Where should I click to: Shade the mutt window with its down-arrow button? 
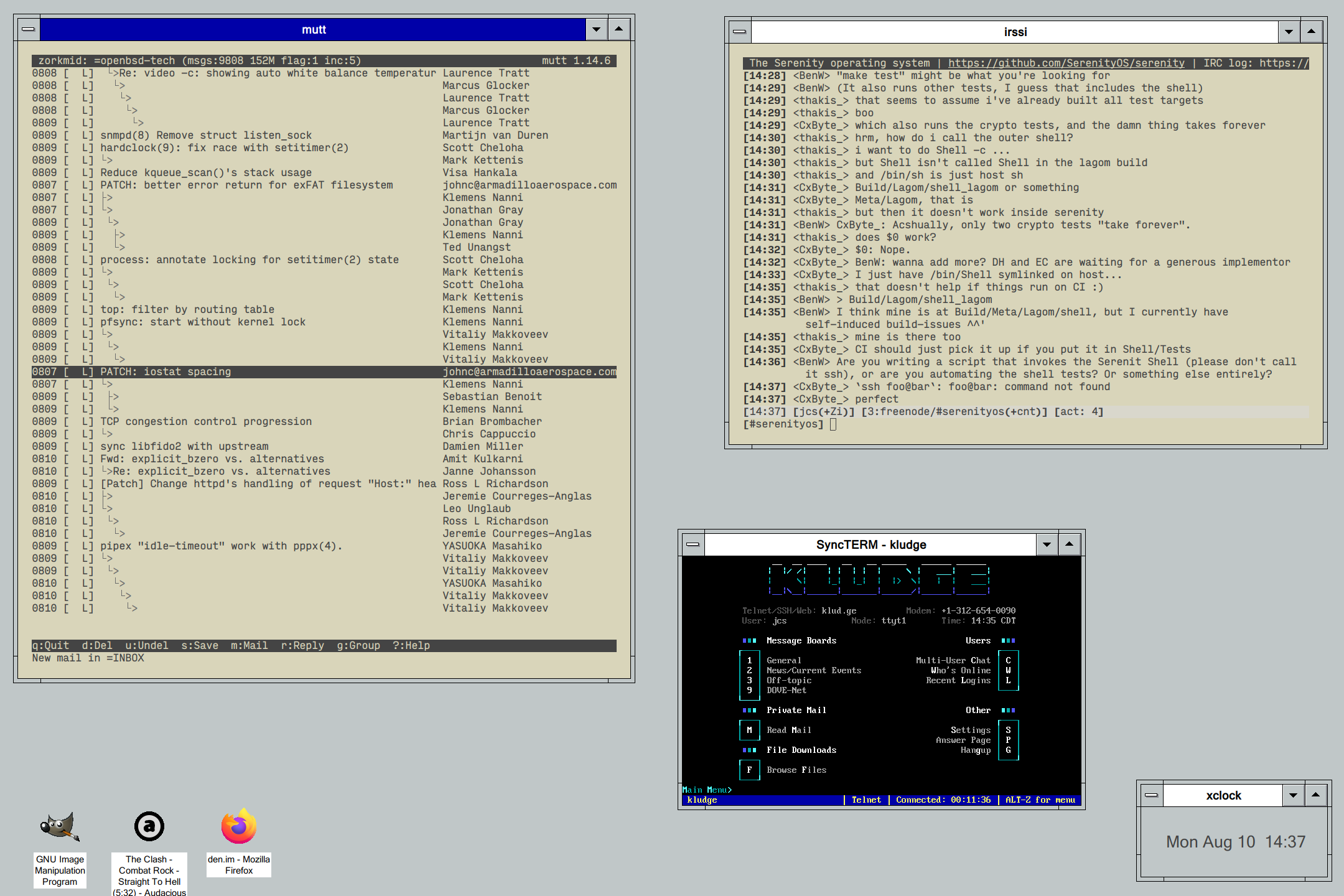tap(596, 29)
